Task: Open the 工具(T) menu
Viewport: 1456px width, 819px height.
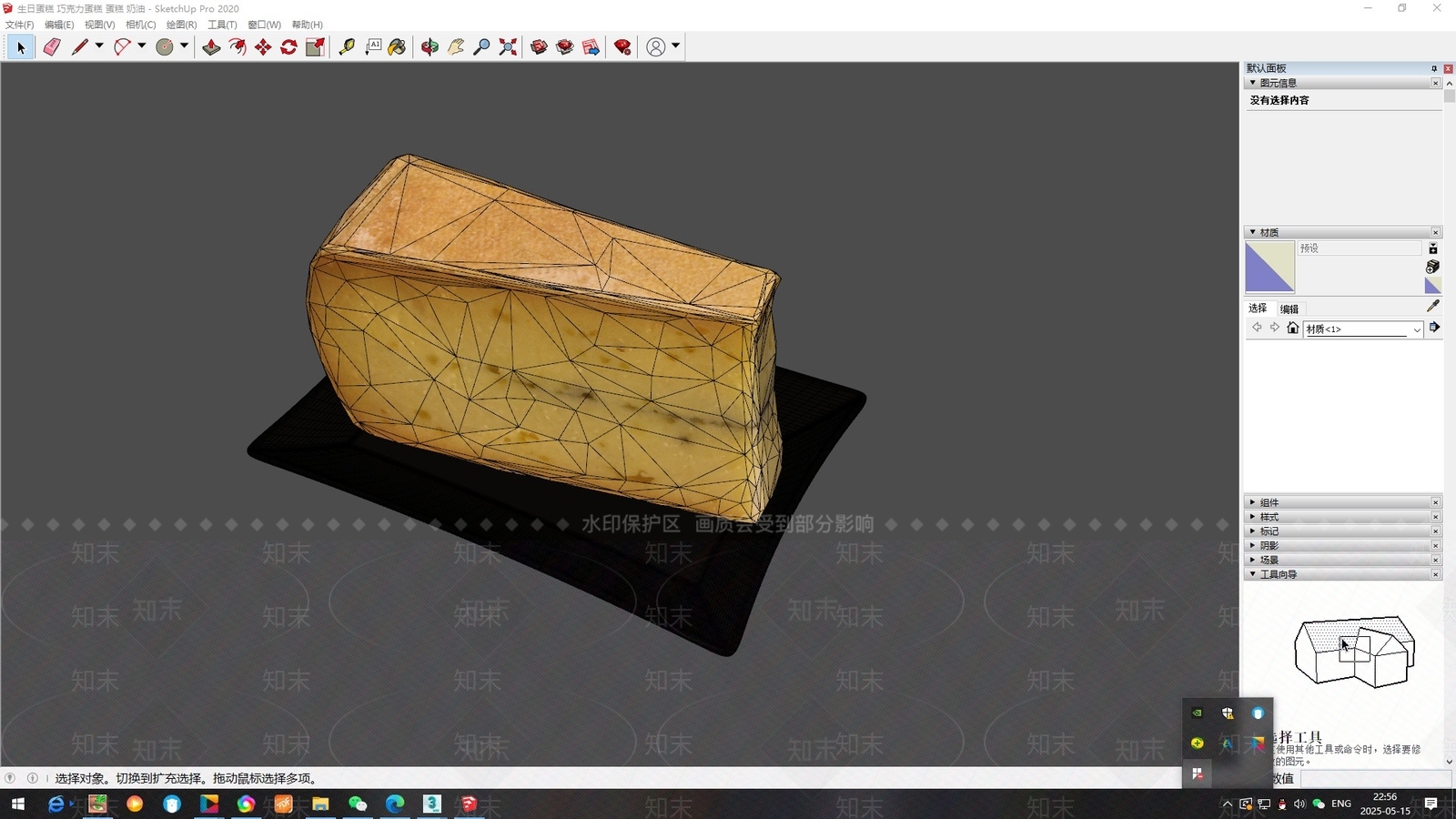Action: coord(222,25)
